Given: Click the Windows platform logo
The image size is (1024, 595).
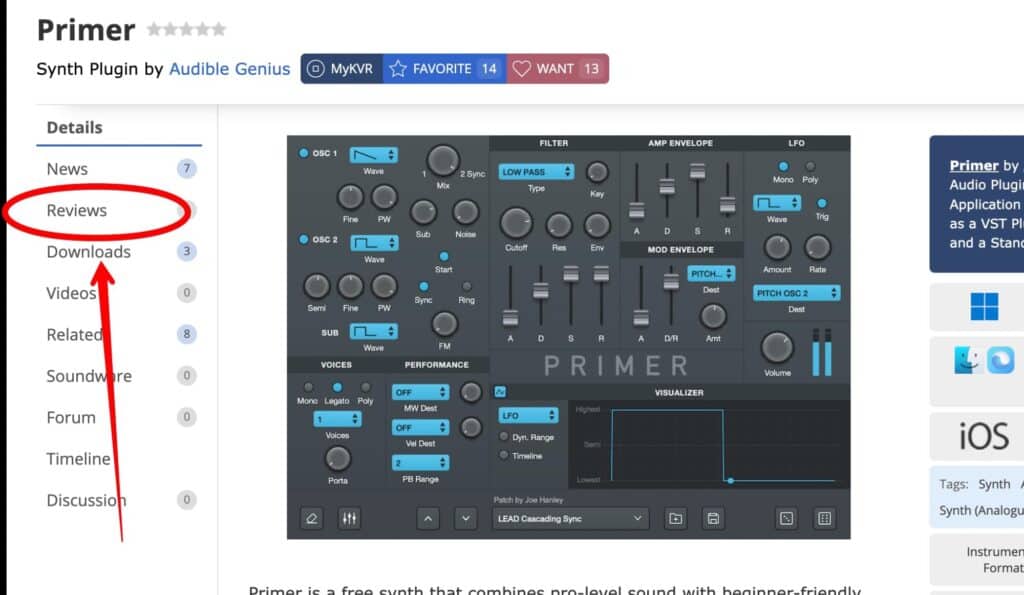Looking at the screenshot, I should tap(984, 306).
